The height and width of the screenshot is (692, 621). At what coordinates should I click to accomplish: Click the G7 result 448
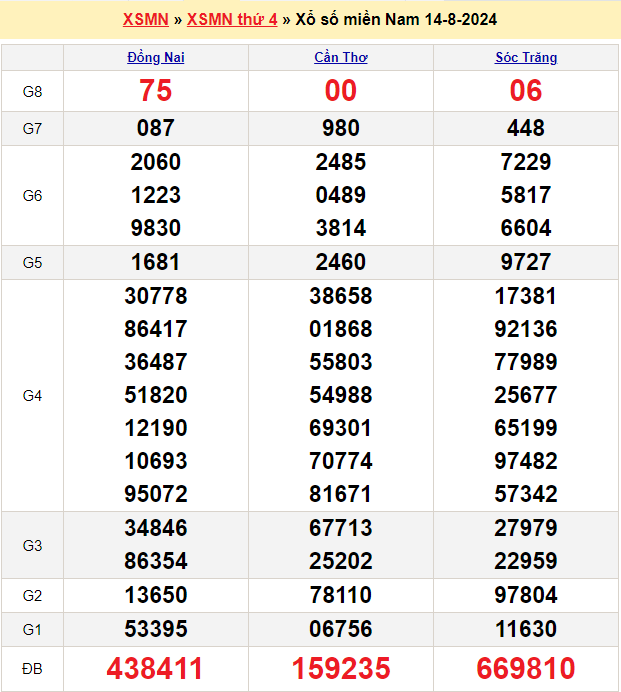[x=526, y=128]
